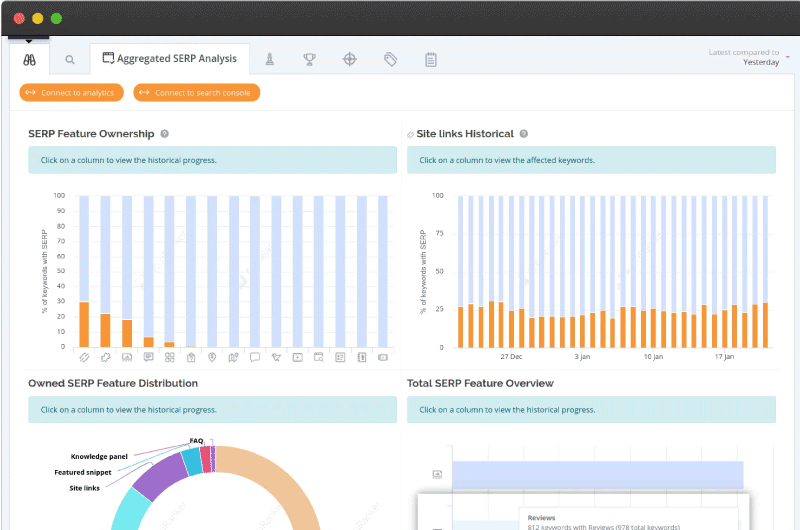Image resolution: width=800 pixels, height=530 pixels.
Task: Click link icon before Site links Historical title
Action: (x=410, y=135)
